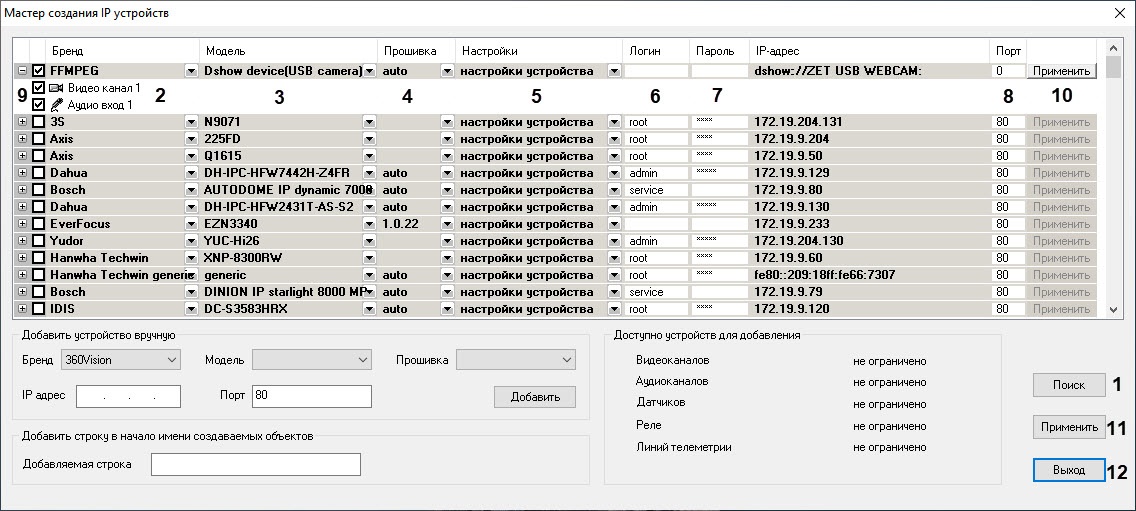The height and width of the screenshot is (511, 1136).
Task: Expand the Hanwha Techwin XNP-8300RW row
Action: click(22, 258)
